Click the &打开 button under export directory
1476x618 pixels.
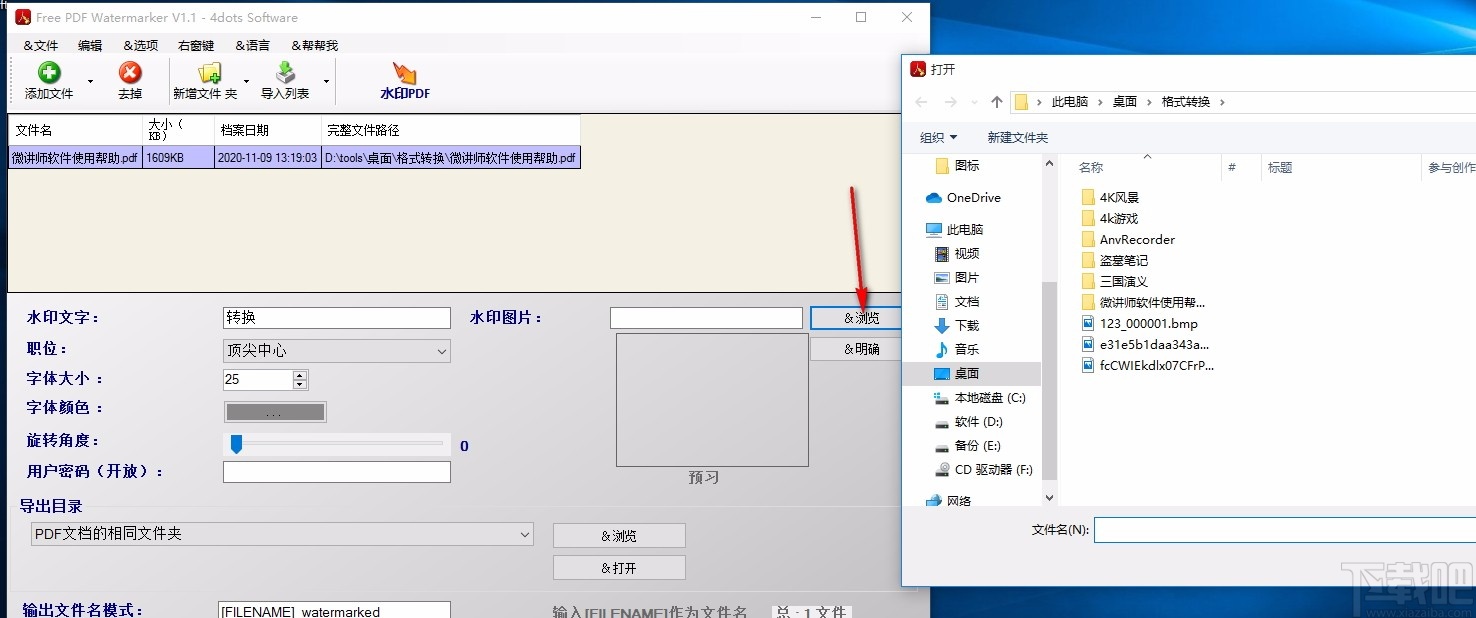(619, 568)
